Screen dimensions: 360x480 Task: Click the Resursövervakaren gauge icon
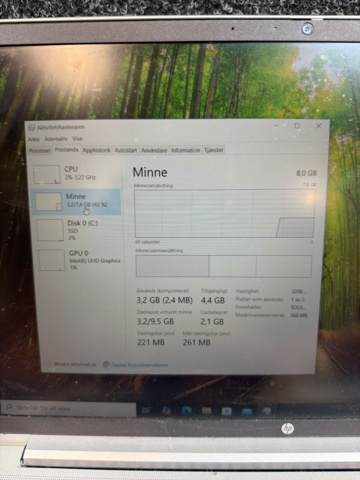(106, 364)
